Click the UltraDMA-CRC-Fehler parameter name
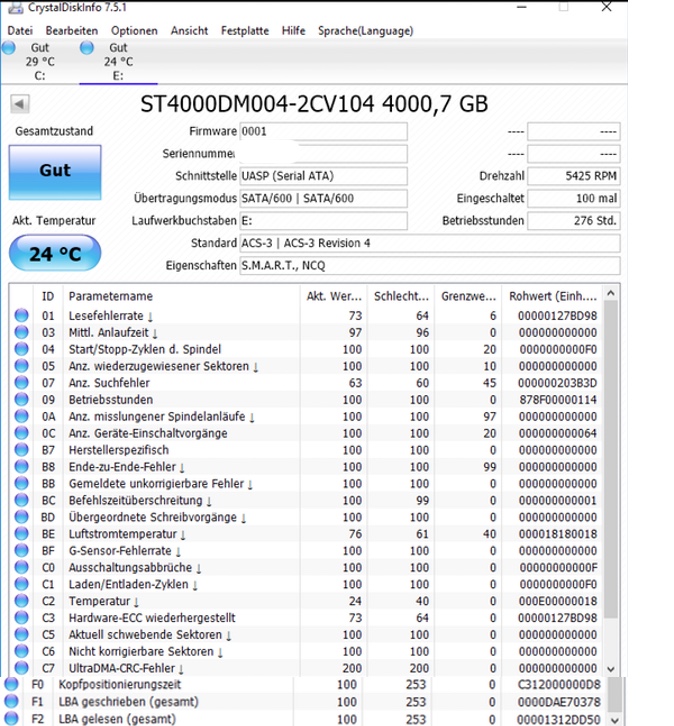This screenshot has height=726, width=674. [122, 668]
